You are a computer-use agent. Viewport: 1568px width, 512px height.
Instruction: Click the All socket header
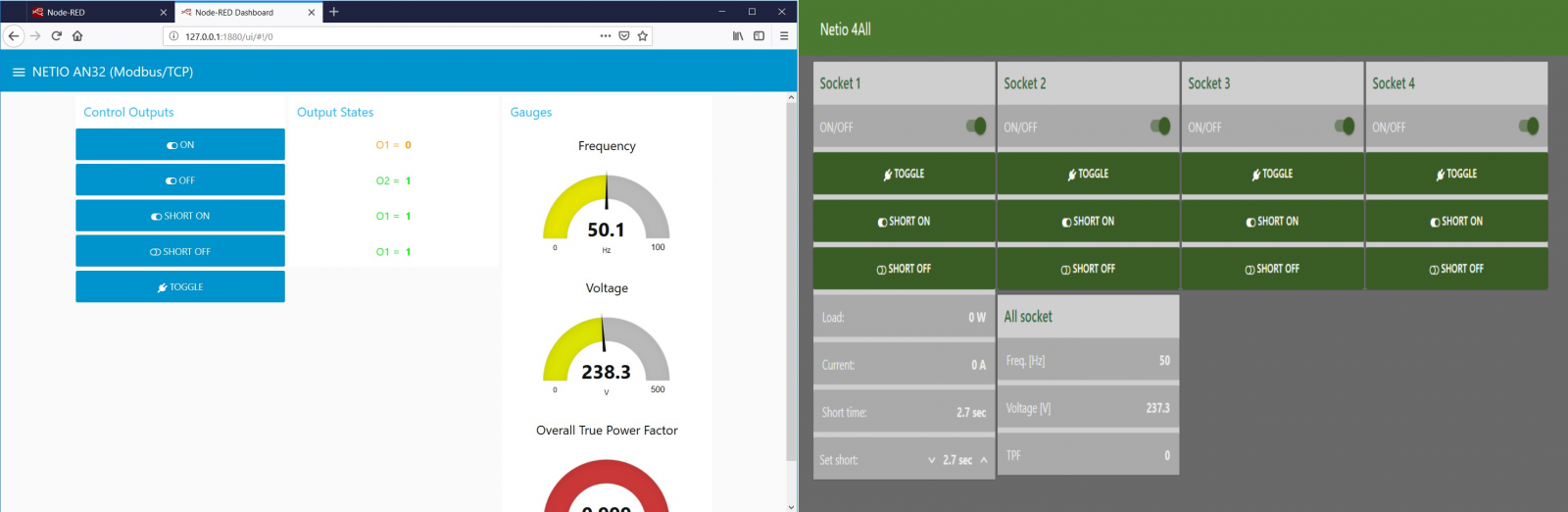click(x=1088, y=317)
